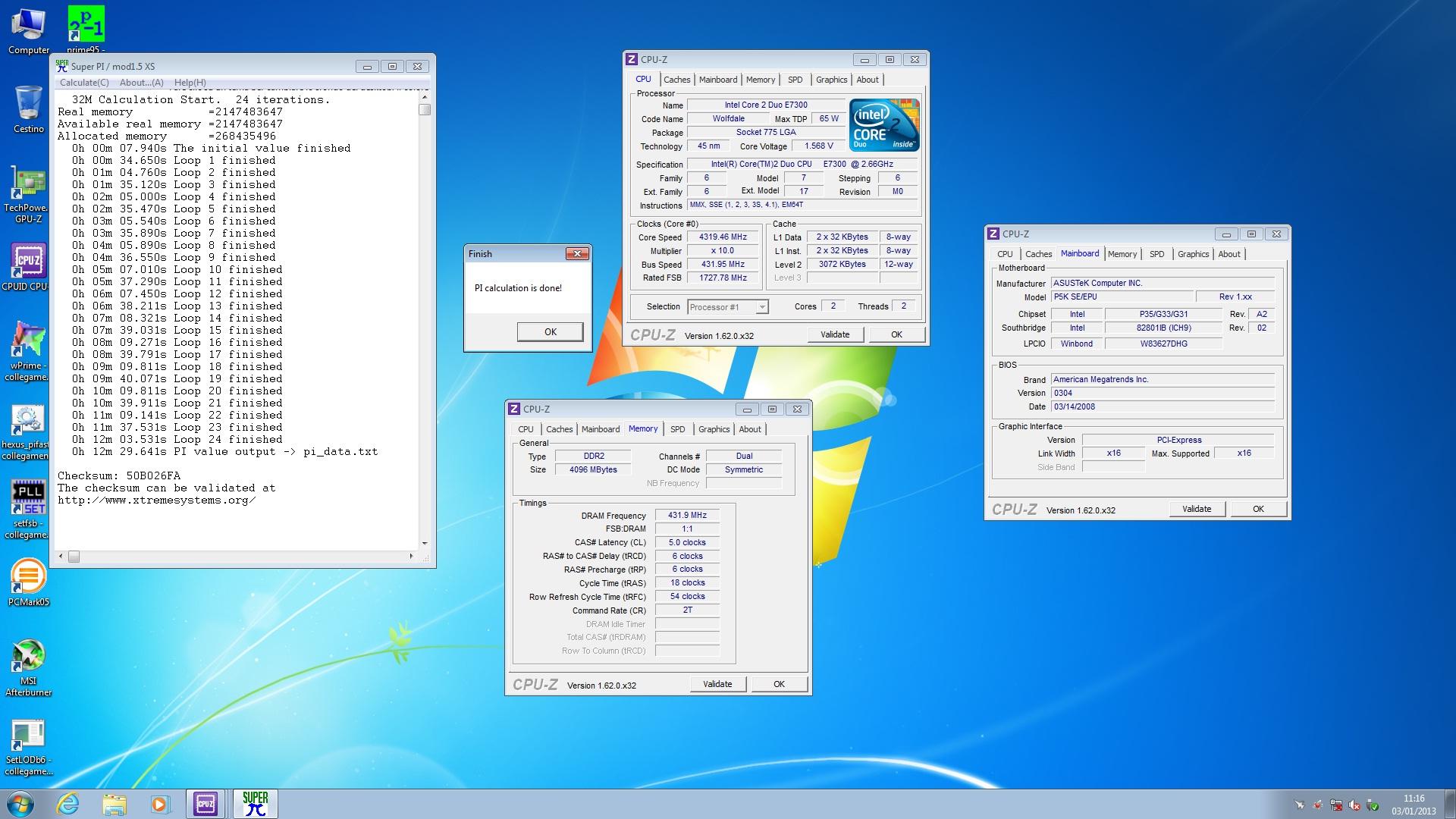This screenshot has height=819, width=1456.
Task: Click the CPU-Z Z icon in CPU window
Action: tap(631, 59)
